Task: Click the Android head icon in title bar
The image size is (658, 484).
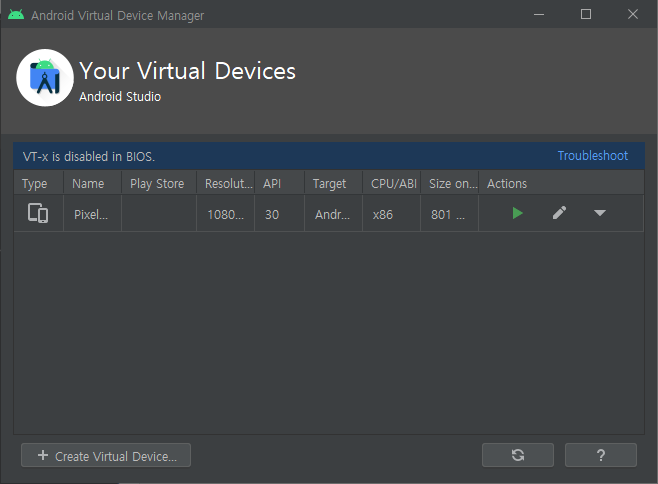Action: pyautogui.click(x=16, y=15)
